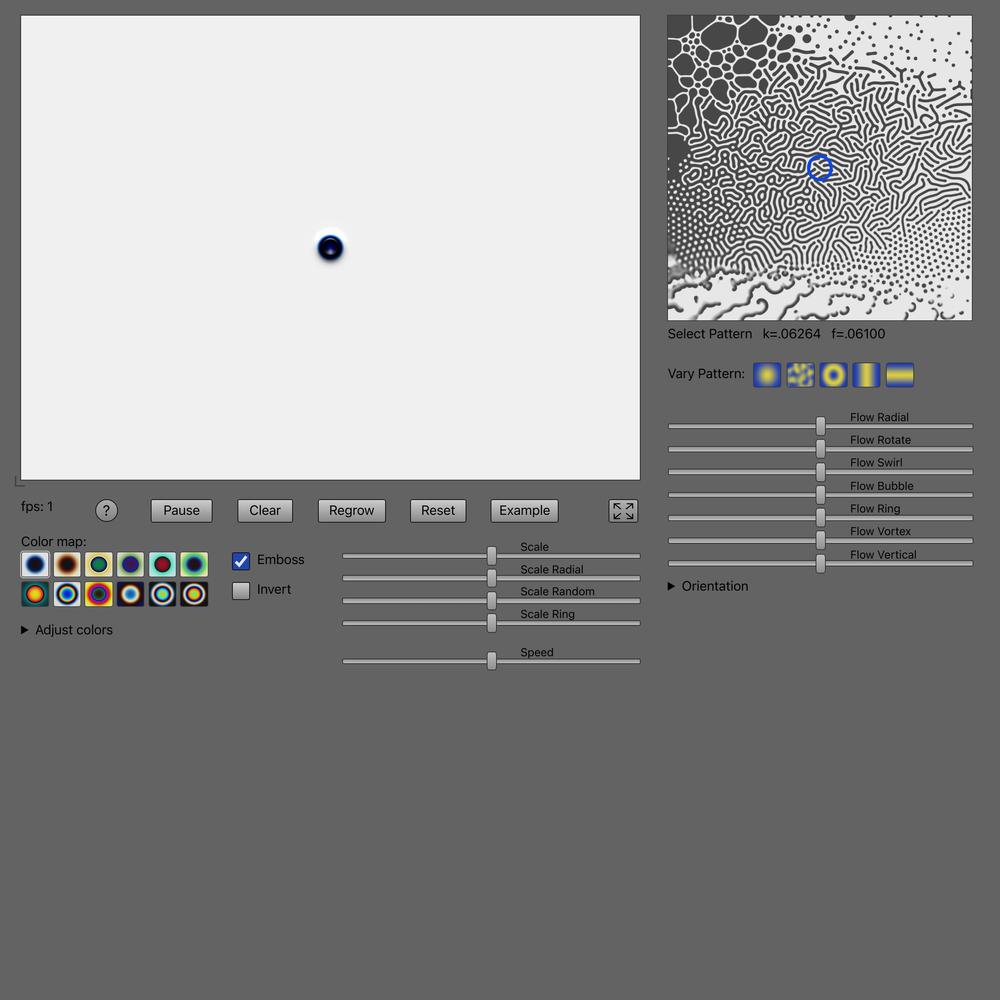Pick the ring-shaped Vary Pattern icon
The image size is (1000, 1000).
833,375
